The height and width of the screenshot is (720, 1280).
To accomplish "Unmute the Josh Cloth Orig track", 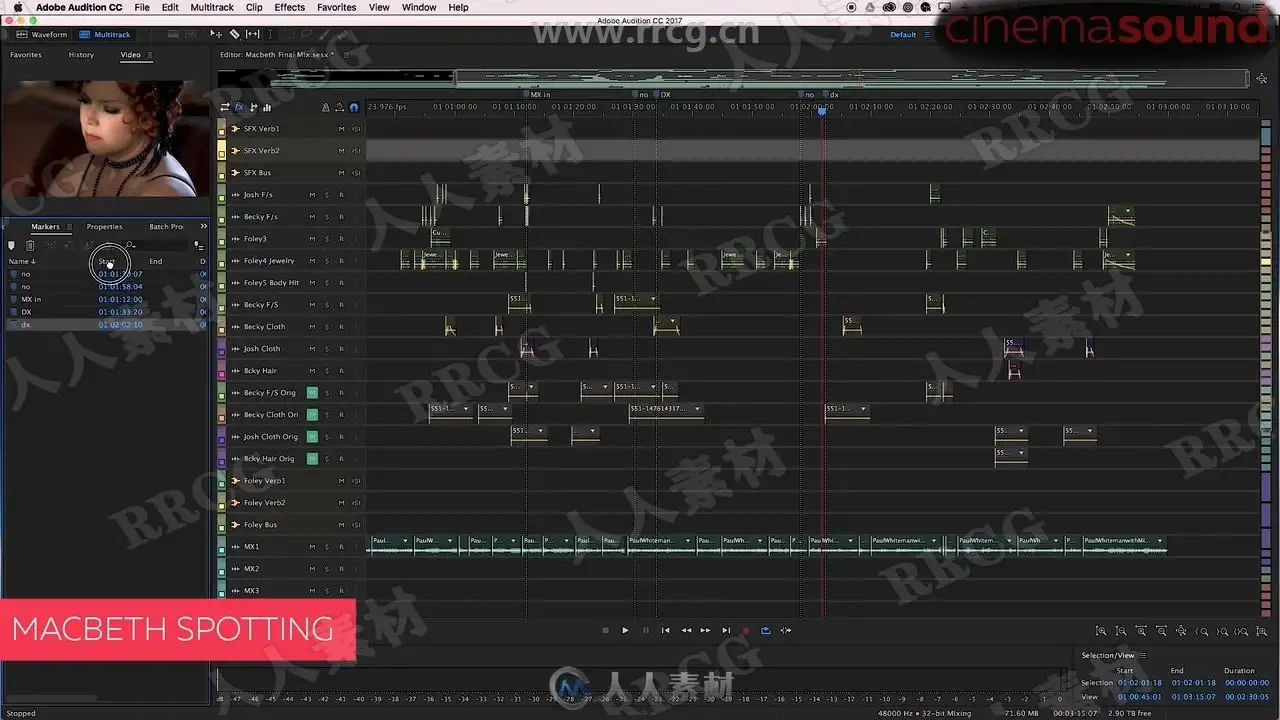I will pos(312,437).
